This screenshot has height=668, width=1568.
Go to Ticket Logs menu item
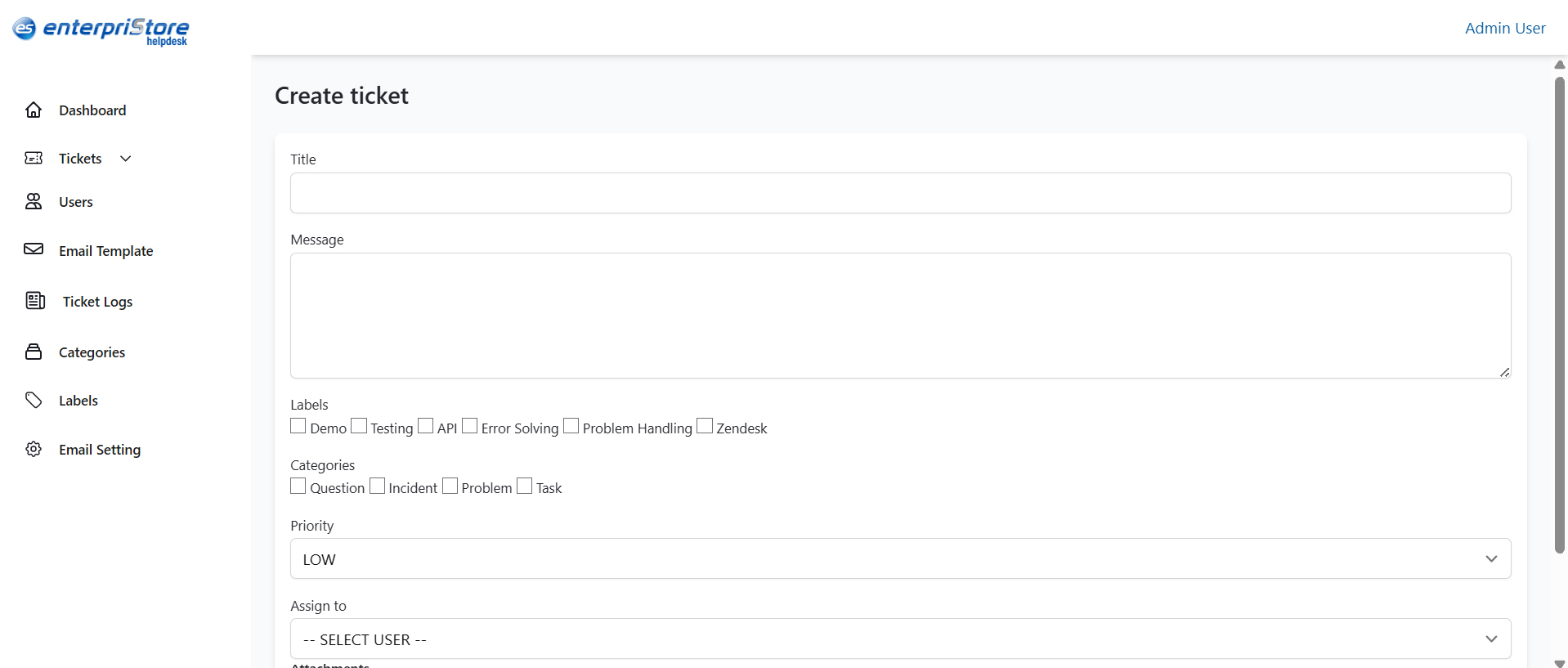97,302
